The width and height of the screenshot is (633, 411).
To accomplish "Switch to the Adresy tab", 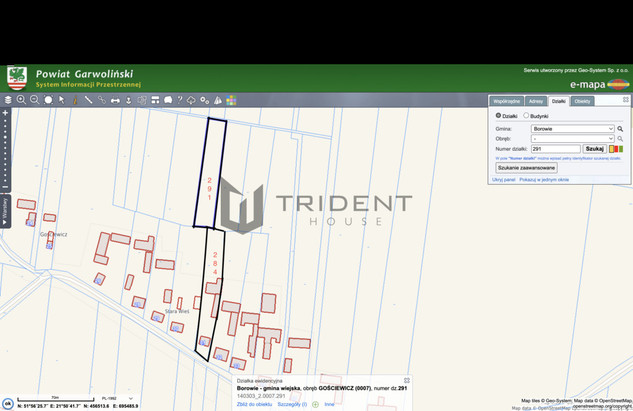I will (536, 101).
